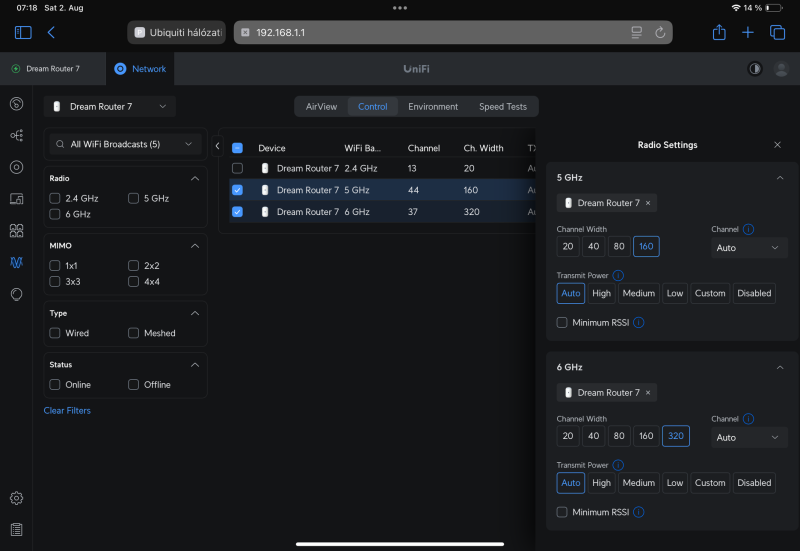Check the 6 GHz radio filter
The image size is (800, 551).
55,214
